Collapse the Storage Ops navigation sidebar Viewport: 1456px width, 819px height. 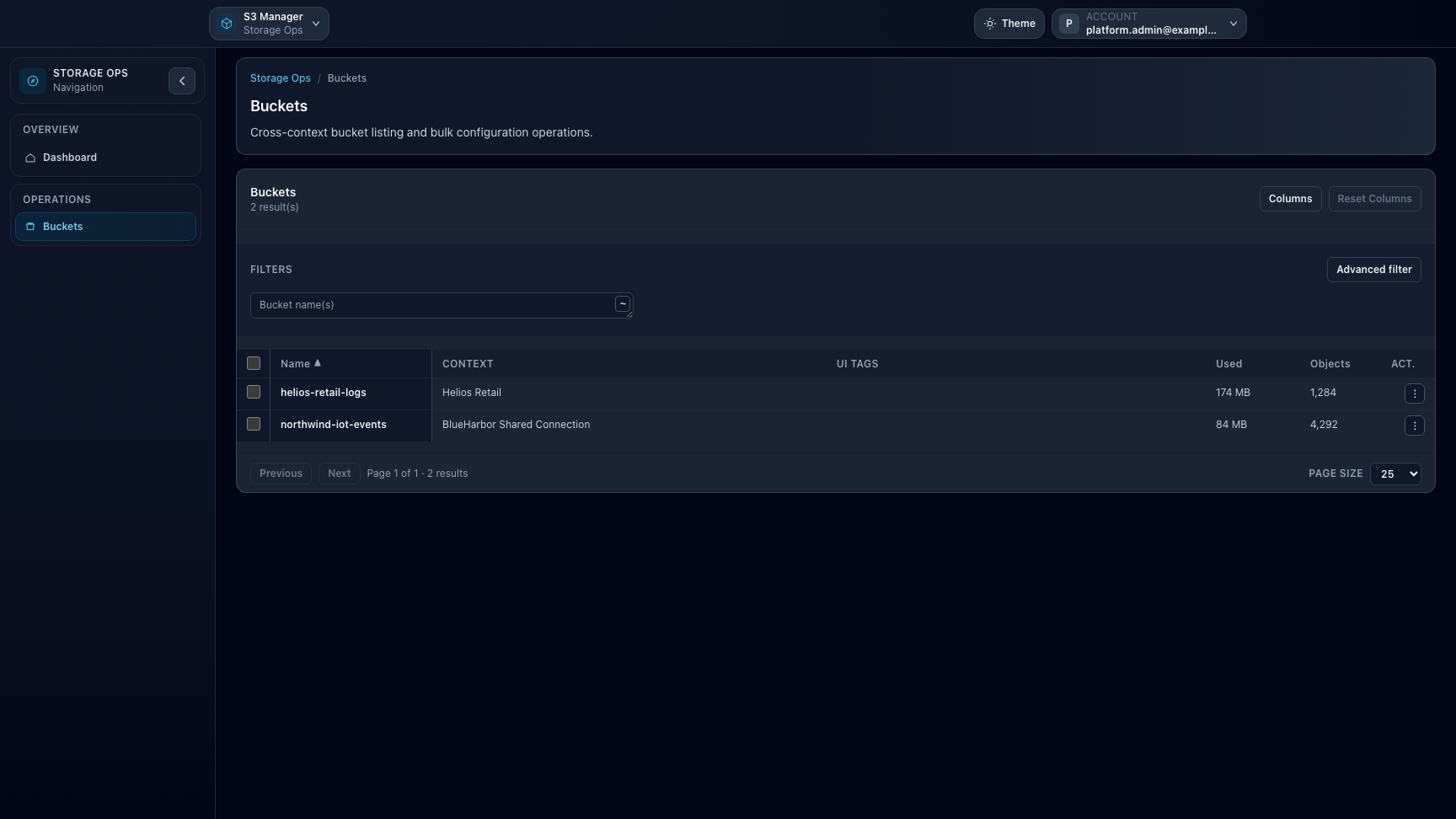pos(182,80)
